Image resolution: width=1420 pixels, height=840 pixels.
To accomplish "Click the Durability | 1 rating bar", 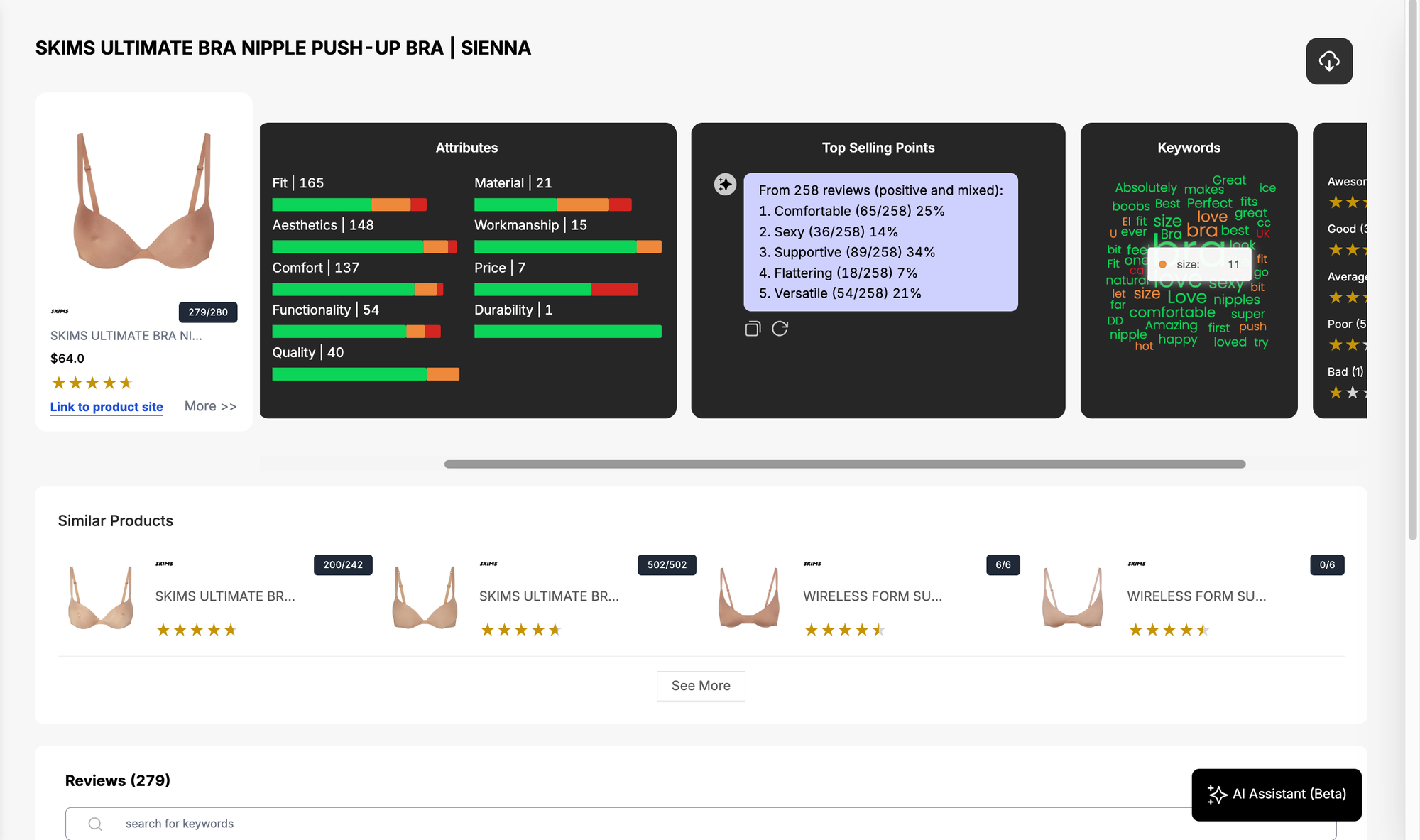I will click(x=568, y=332).
